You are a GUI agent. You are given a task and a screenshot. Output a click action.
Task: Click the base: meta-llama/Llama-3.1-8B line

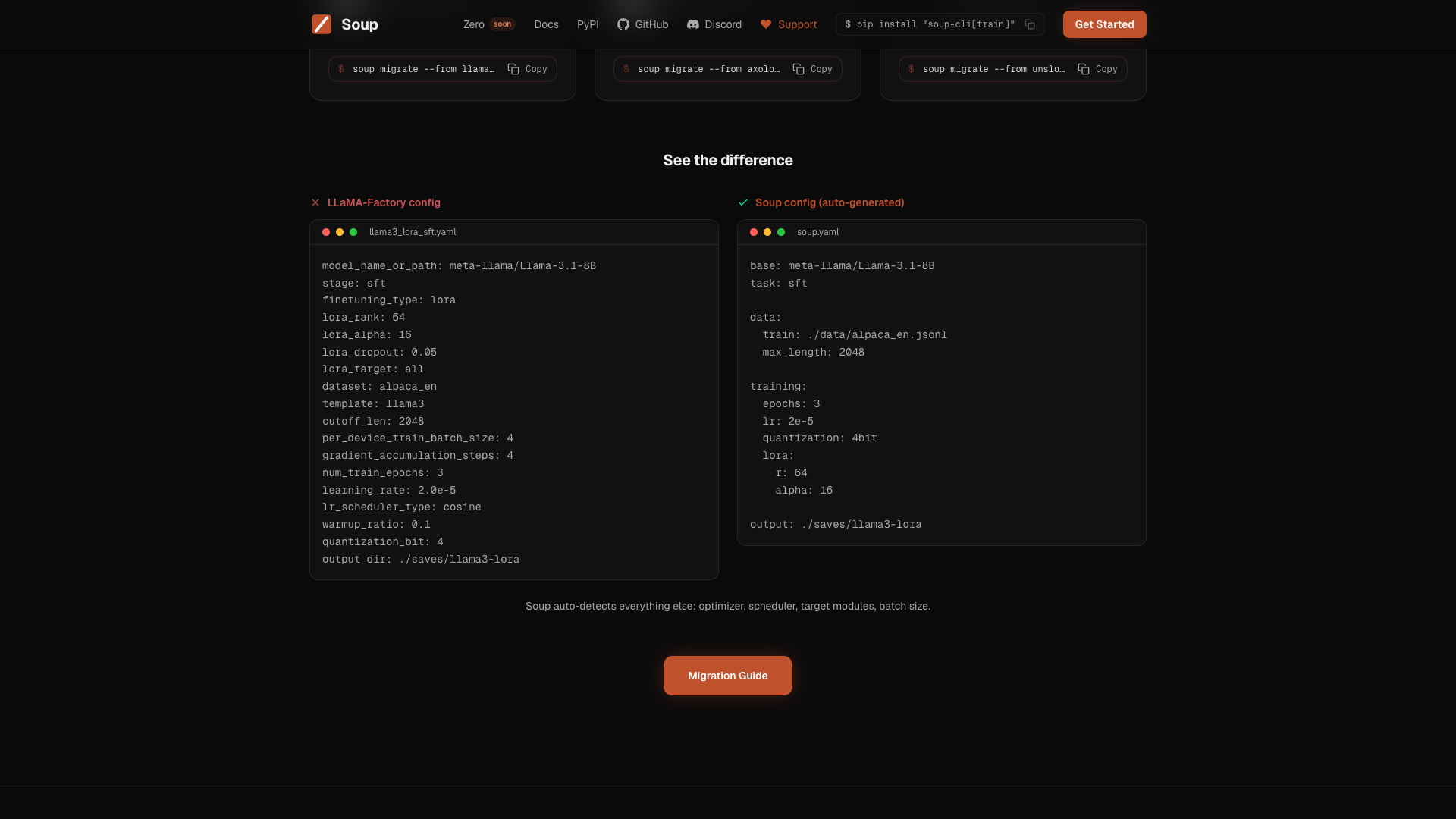(x=842, y=266)
